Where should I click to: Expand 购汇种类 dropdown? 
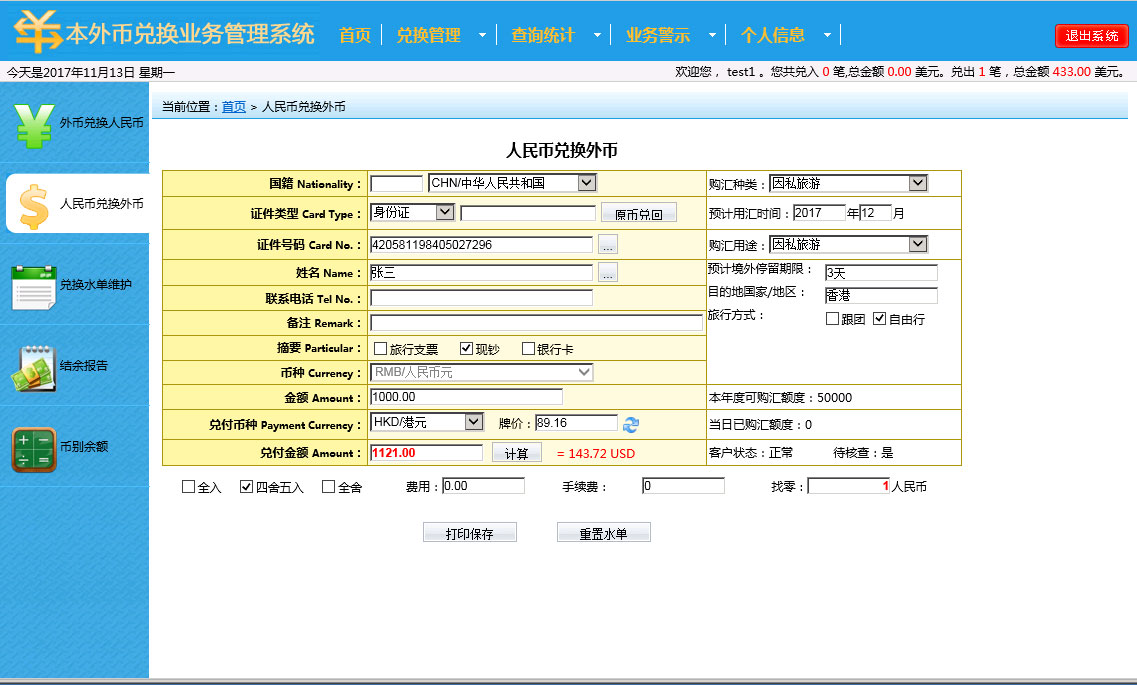[x=848, y=183]
